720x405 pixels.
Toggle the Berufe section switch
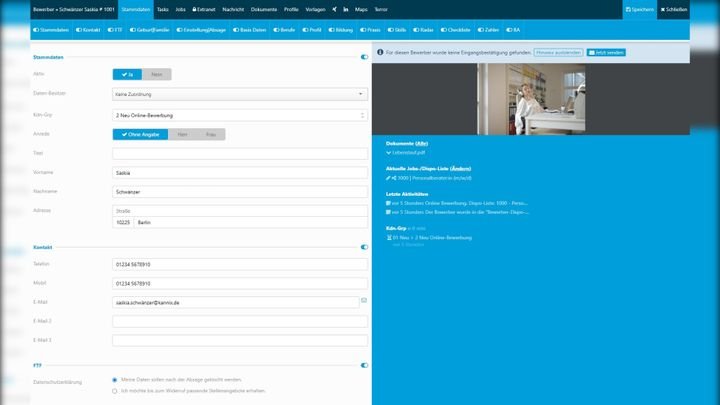point(276,30)
